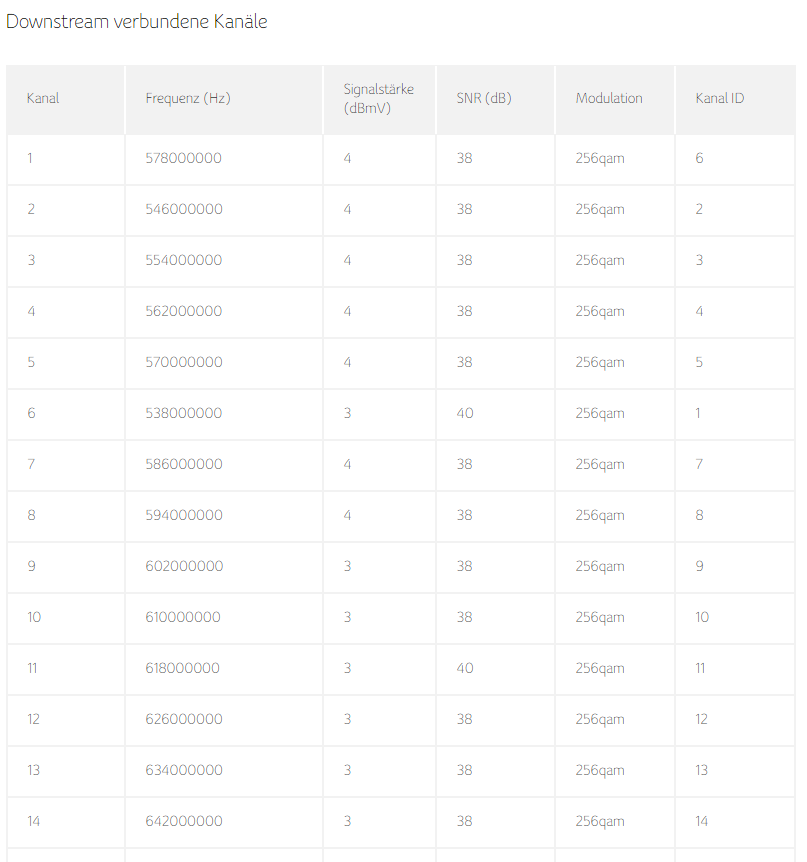Click the Kanal column header
Image resolution: width=807 pixels, height=862 pixels.
(x=43, y=98)
